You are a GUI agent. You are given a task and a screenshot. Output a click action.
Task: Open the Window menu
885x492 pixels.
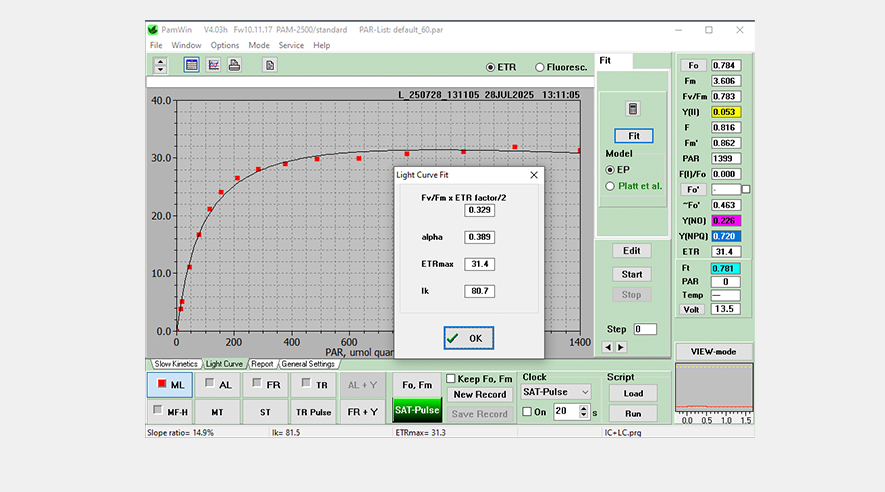(186, 45)
